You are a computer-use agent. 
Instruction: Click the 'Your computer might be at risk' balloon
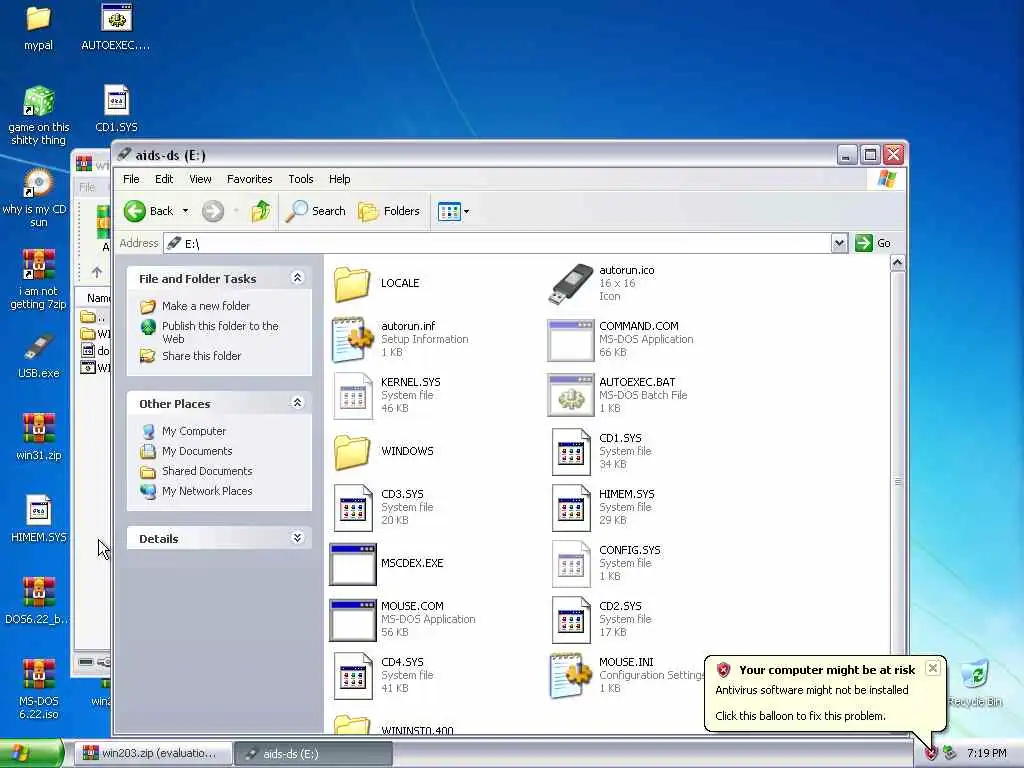825,692
